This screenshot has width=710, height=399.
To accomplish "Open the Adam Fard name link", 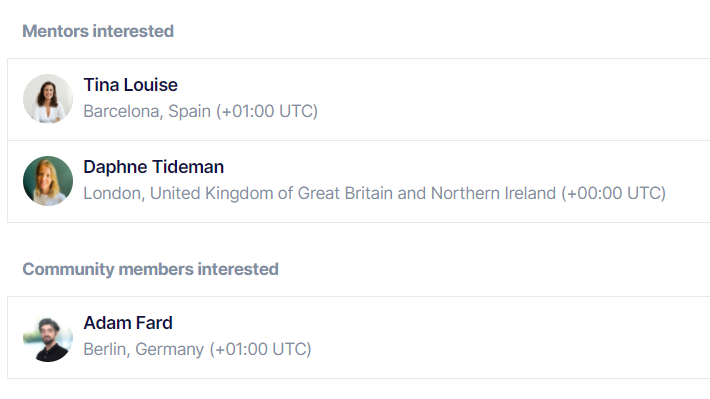I will (128, 323).
